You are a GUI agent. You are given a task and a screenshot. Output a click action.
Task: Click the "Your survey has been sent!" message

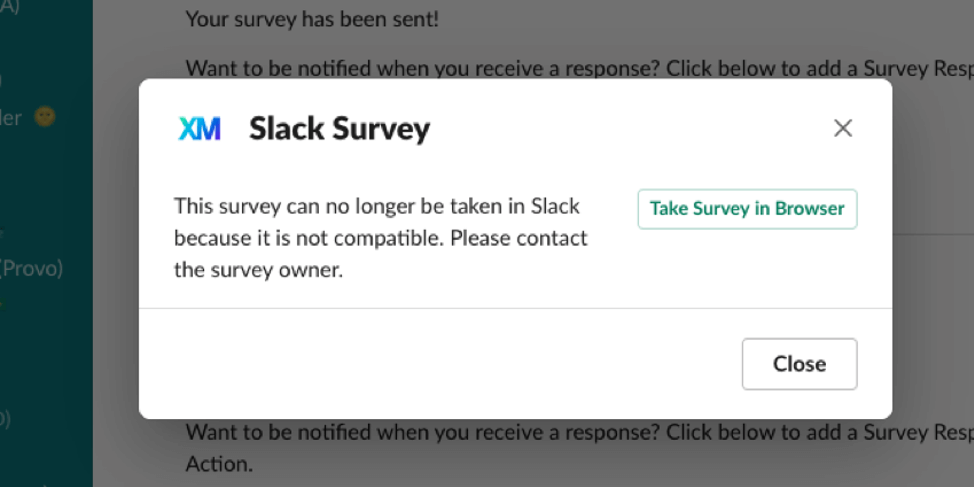(x=312, y=19)
